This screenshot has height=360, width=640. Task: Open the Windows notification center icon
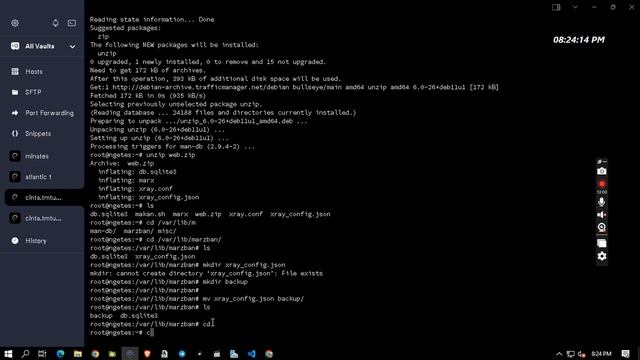(625, 354)
